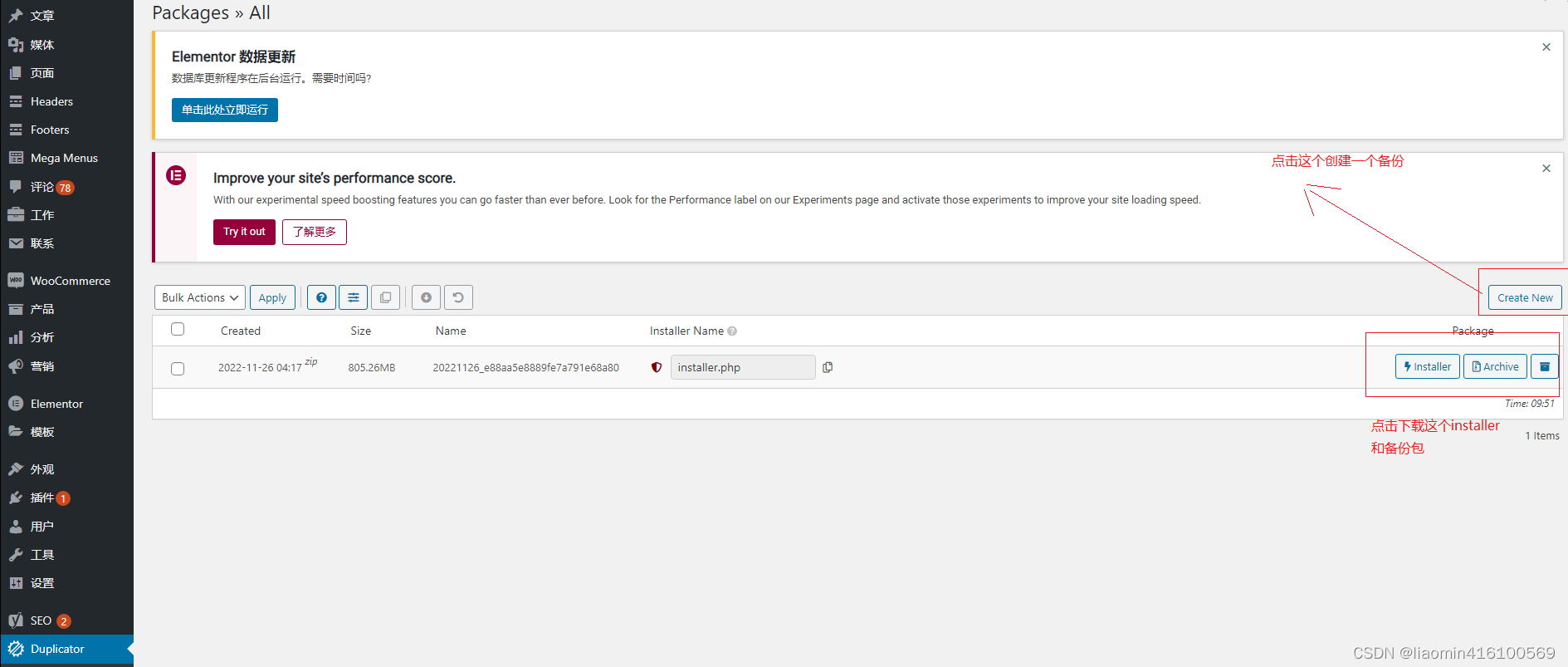
Task: Click the Apply button
Action: coord(272,297)
